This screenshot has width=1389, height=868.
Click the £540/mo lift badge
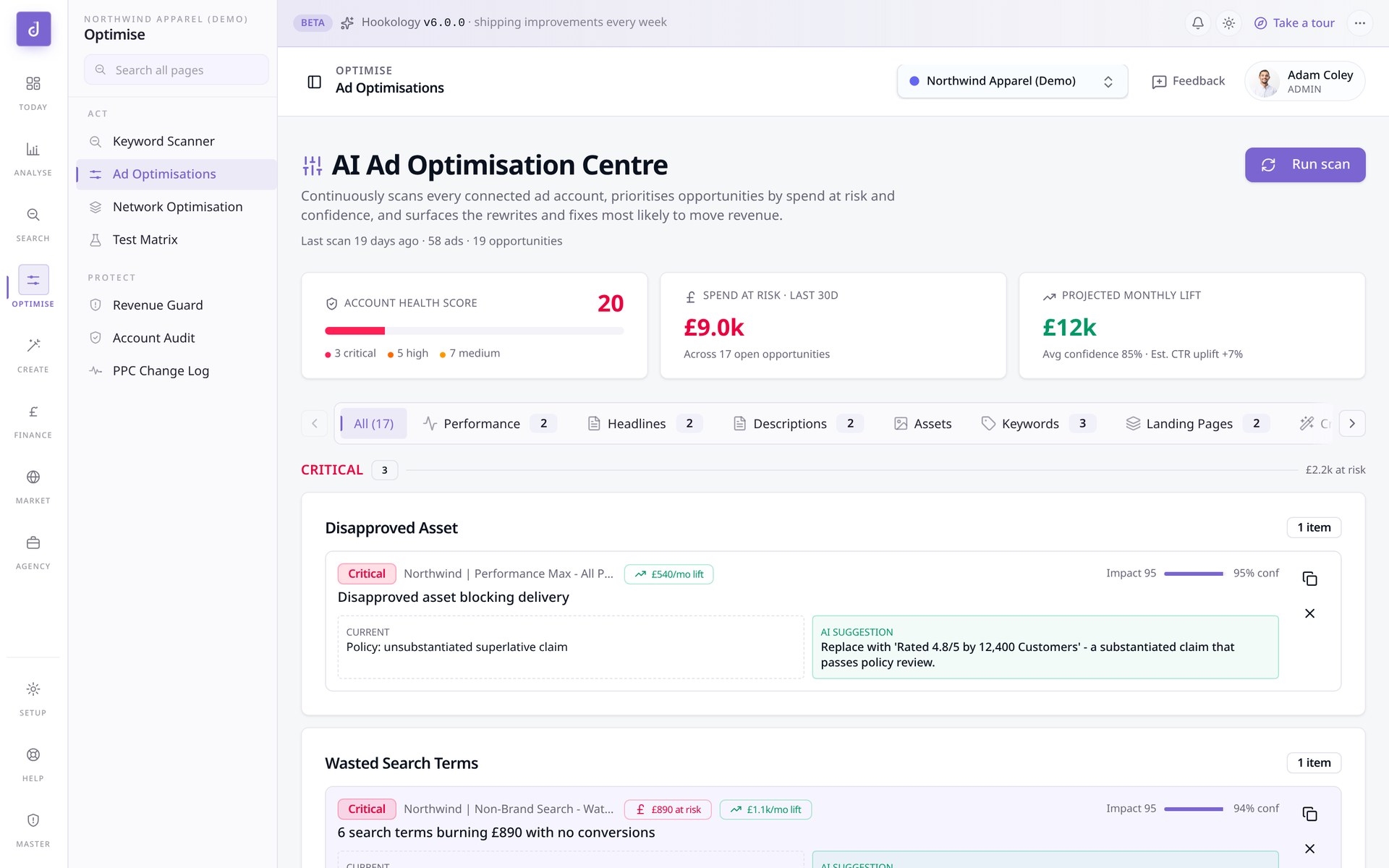(668, 574)
